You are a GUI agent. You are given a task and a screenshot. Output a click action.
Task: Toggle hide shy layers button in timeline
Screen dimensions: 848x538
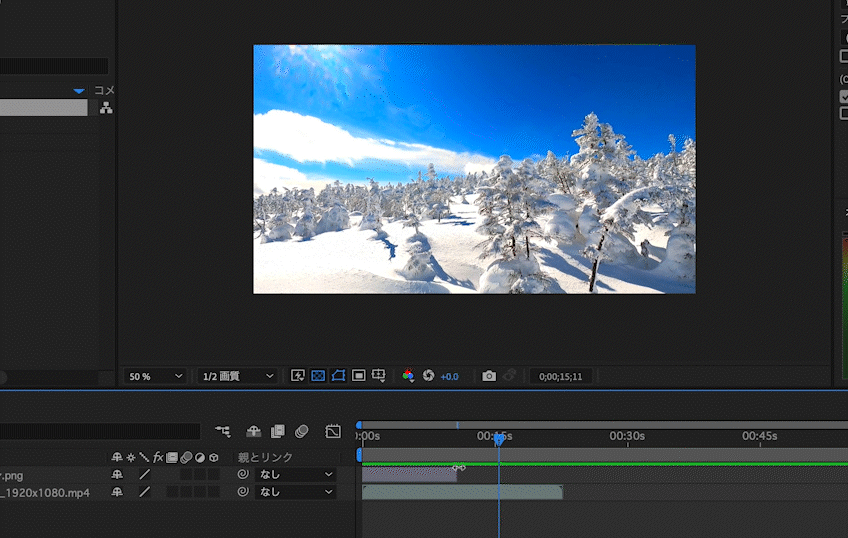[254, 431]
